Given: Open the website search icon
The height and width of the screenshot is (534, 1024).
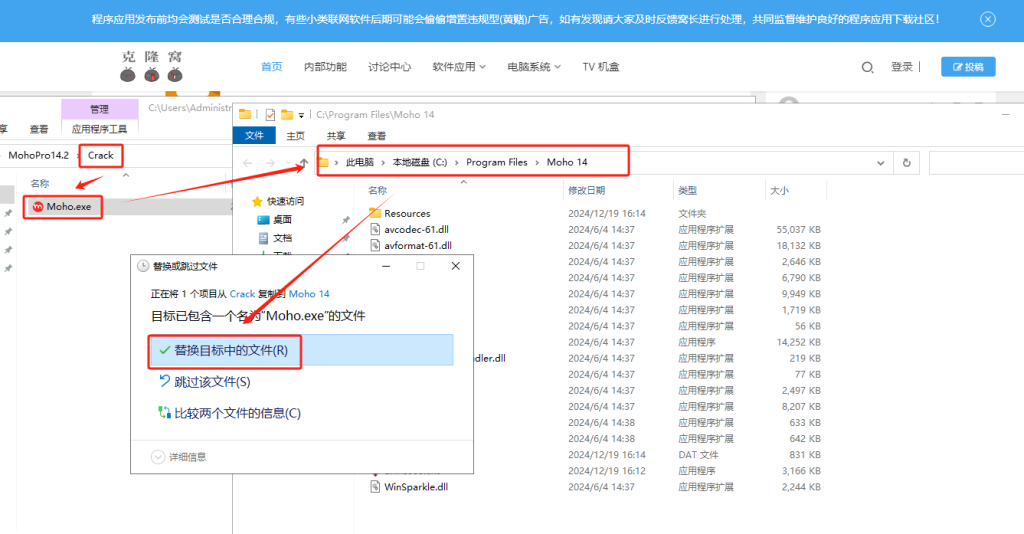Looking at the screenshot, I should [x=867, y=67].
